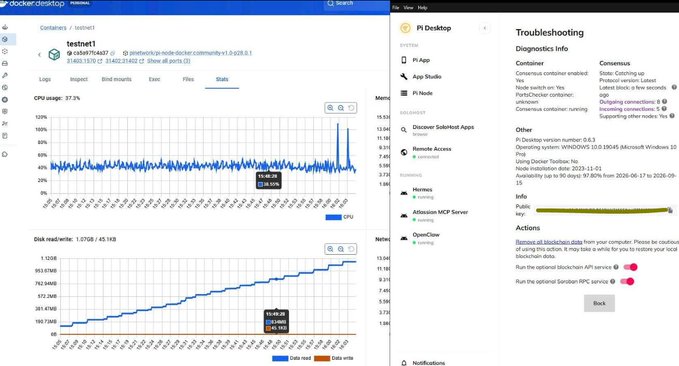
Task: Toggle the Data read series in legend
Action: click(x=291, y=358)
